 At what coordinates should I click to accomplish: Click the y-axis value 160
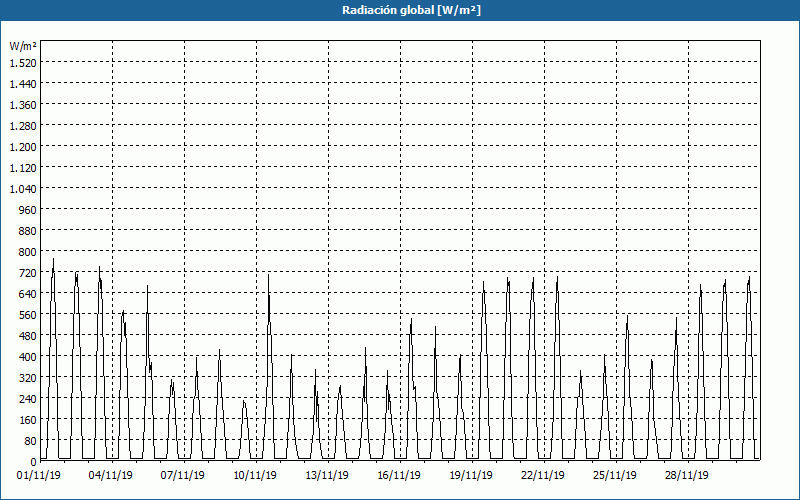28,420
